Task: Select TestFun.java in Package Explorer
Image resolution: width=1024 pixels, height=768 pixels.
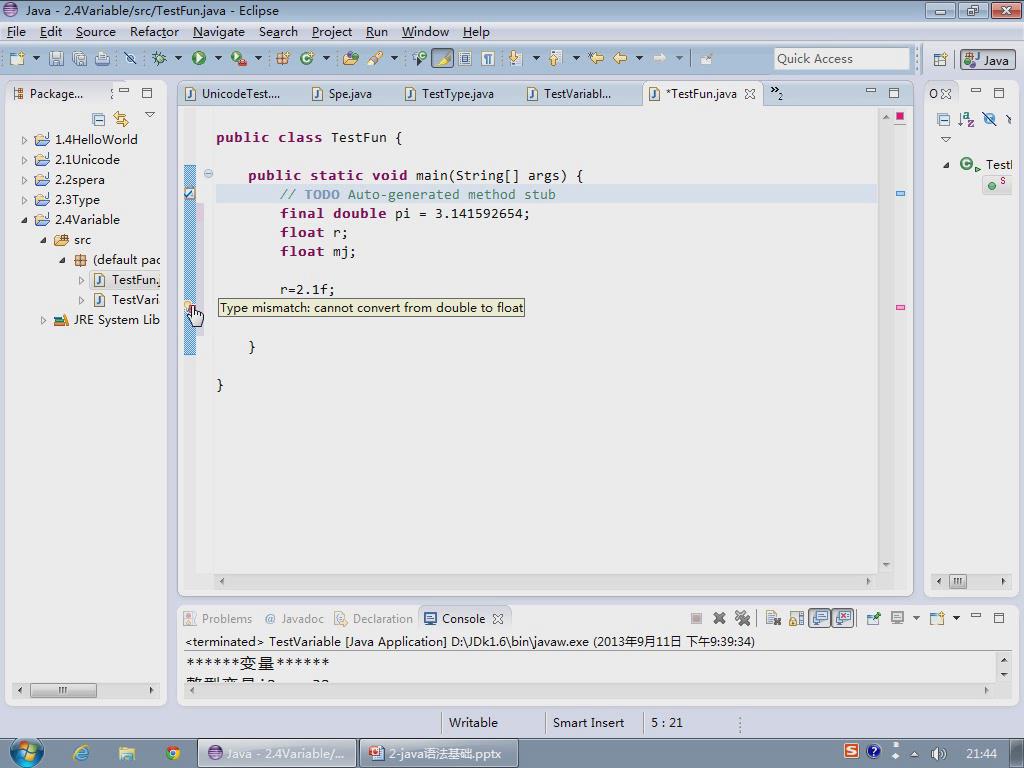Action: pos(127,280)
